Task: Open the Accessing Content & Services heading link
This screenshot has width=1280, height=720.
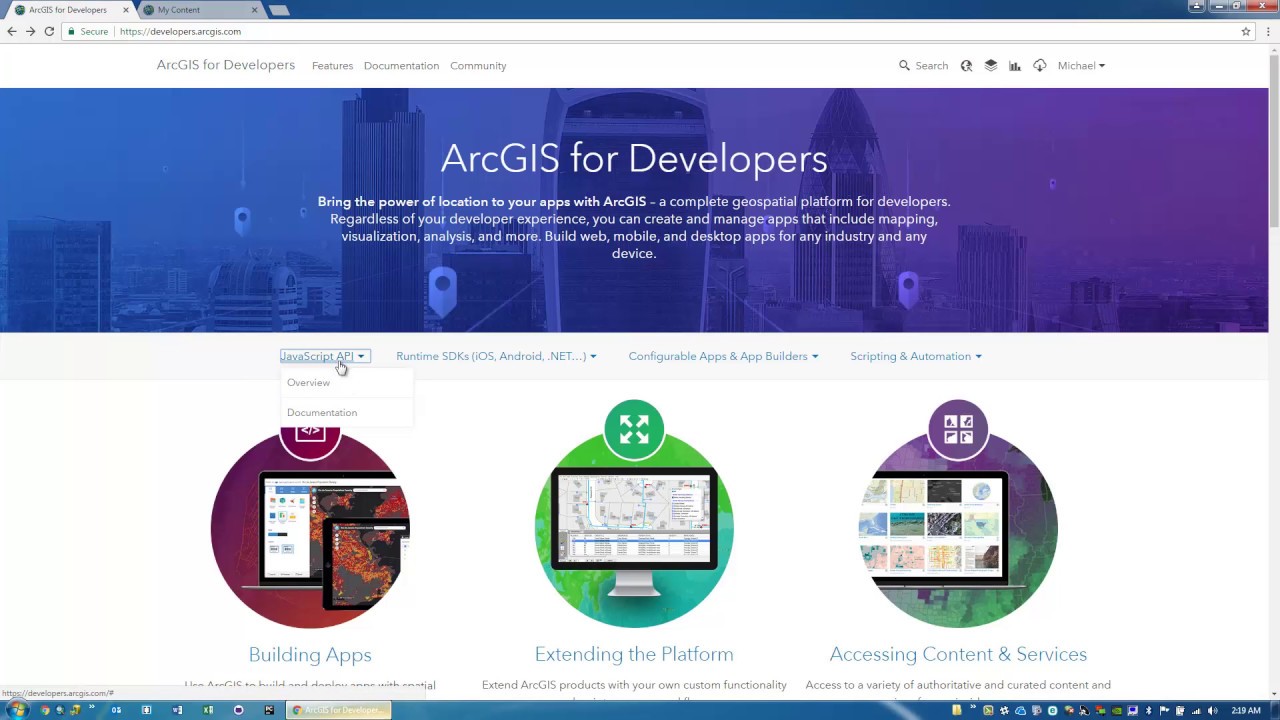Action: click(x=958, y=654)
